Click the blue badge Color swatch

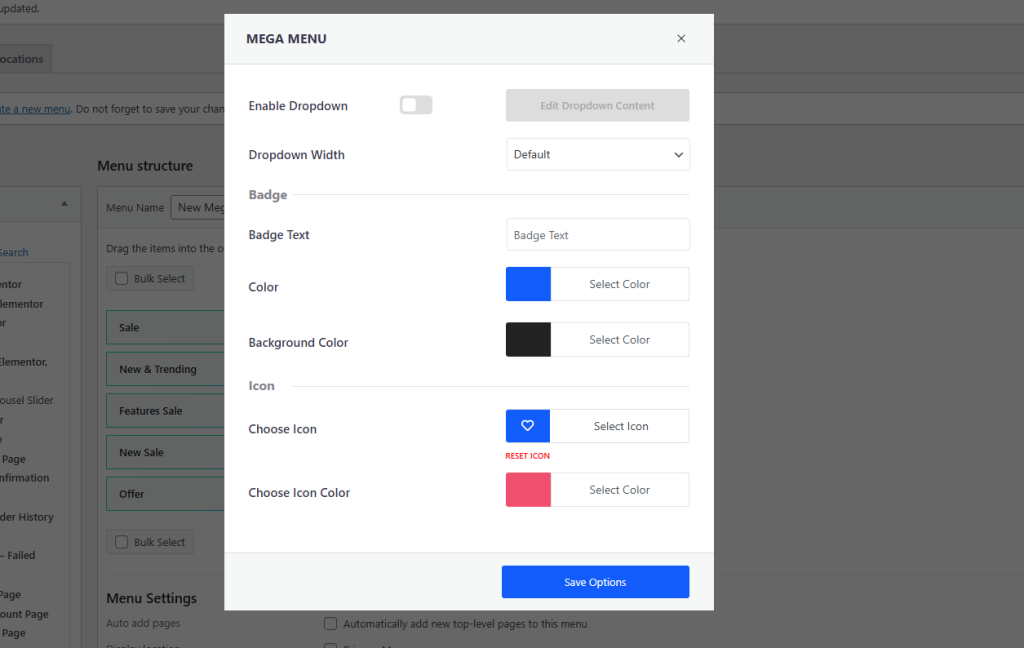[528, 284]
